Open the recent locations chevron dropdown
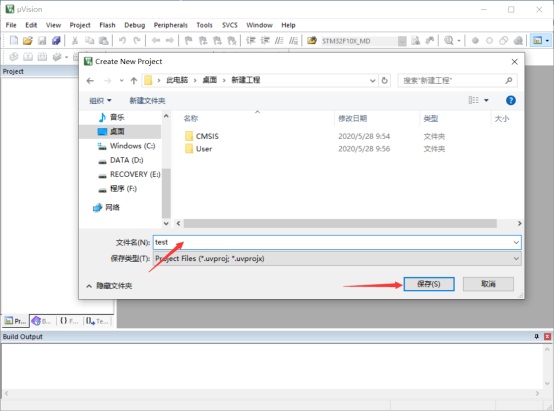 [x=121, y=81]
